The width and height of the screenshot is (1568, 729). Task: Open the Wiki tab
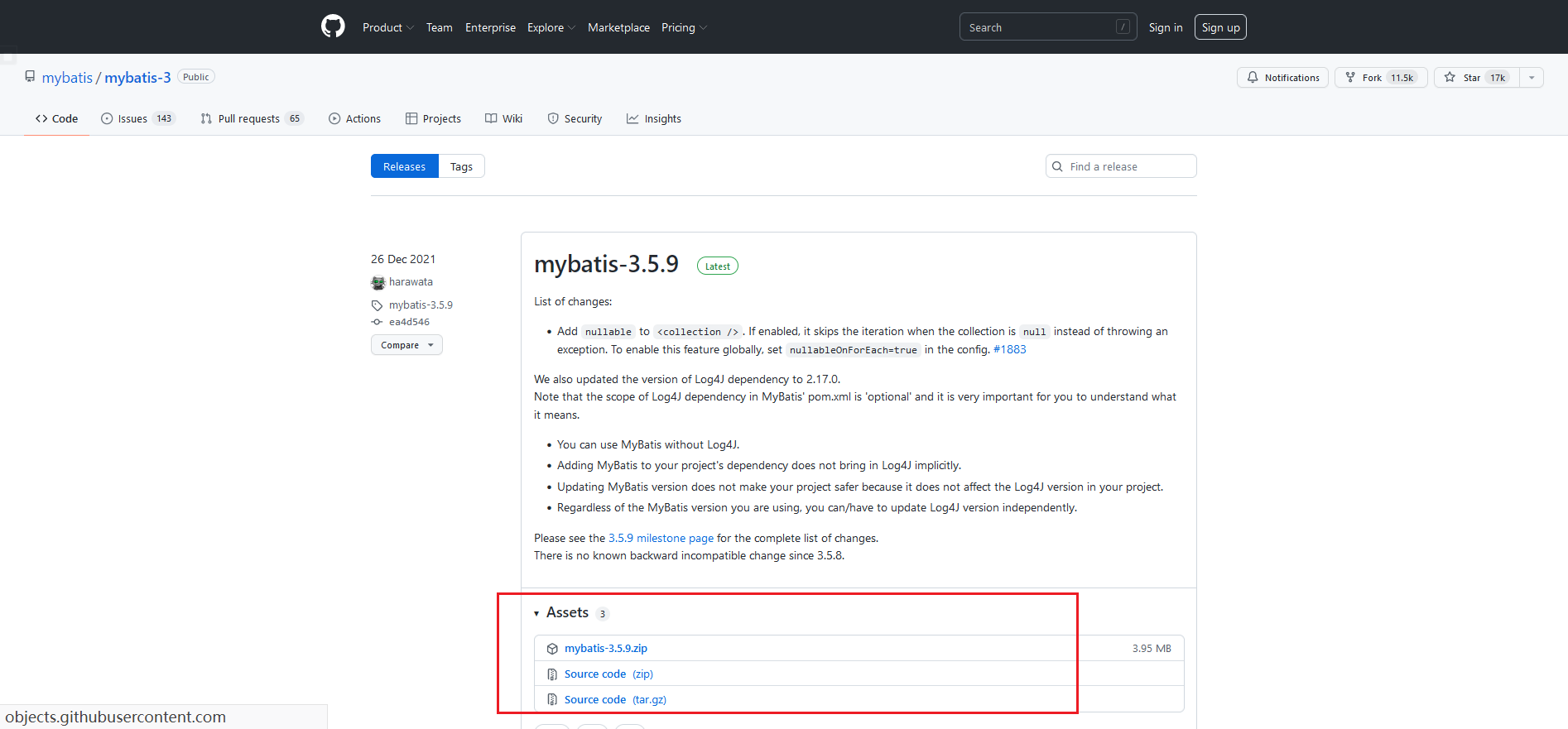(x=503, y=118)
